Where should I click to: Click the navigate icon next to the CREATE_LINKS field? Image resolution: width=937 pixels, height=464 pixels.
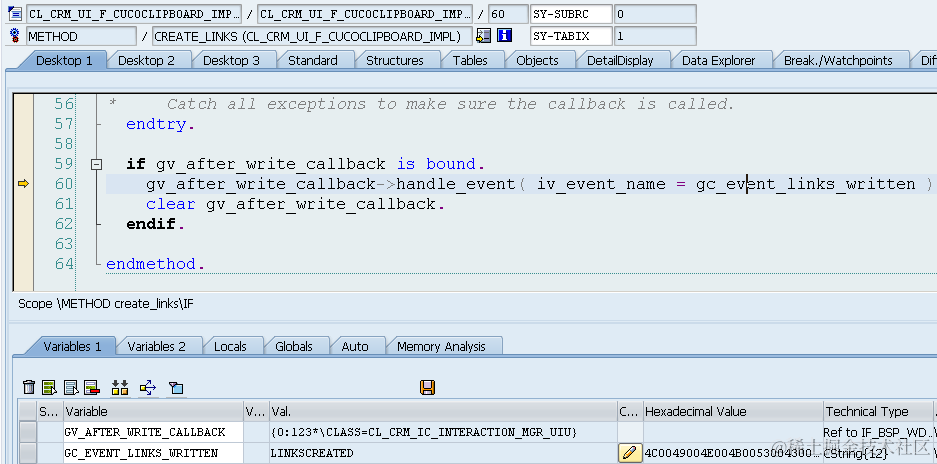tap(483, 36)
